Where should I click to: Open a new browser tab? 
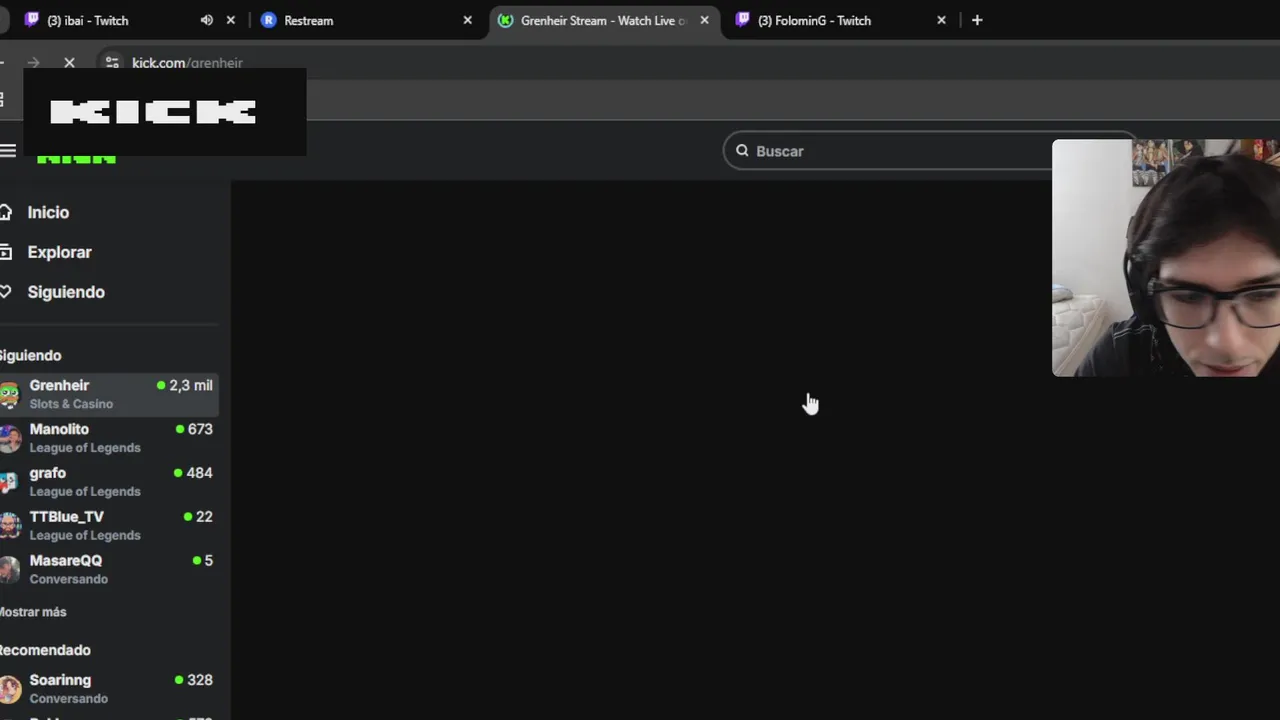click(x=977, y=20)
